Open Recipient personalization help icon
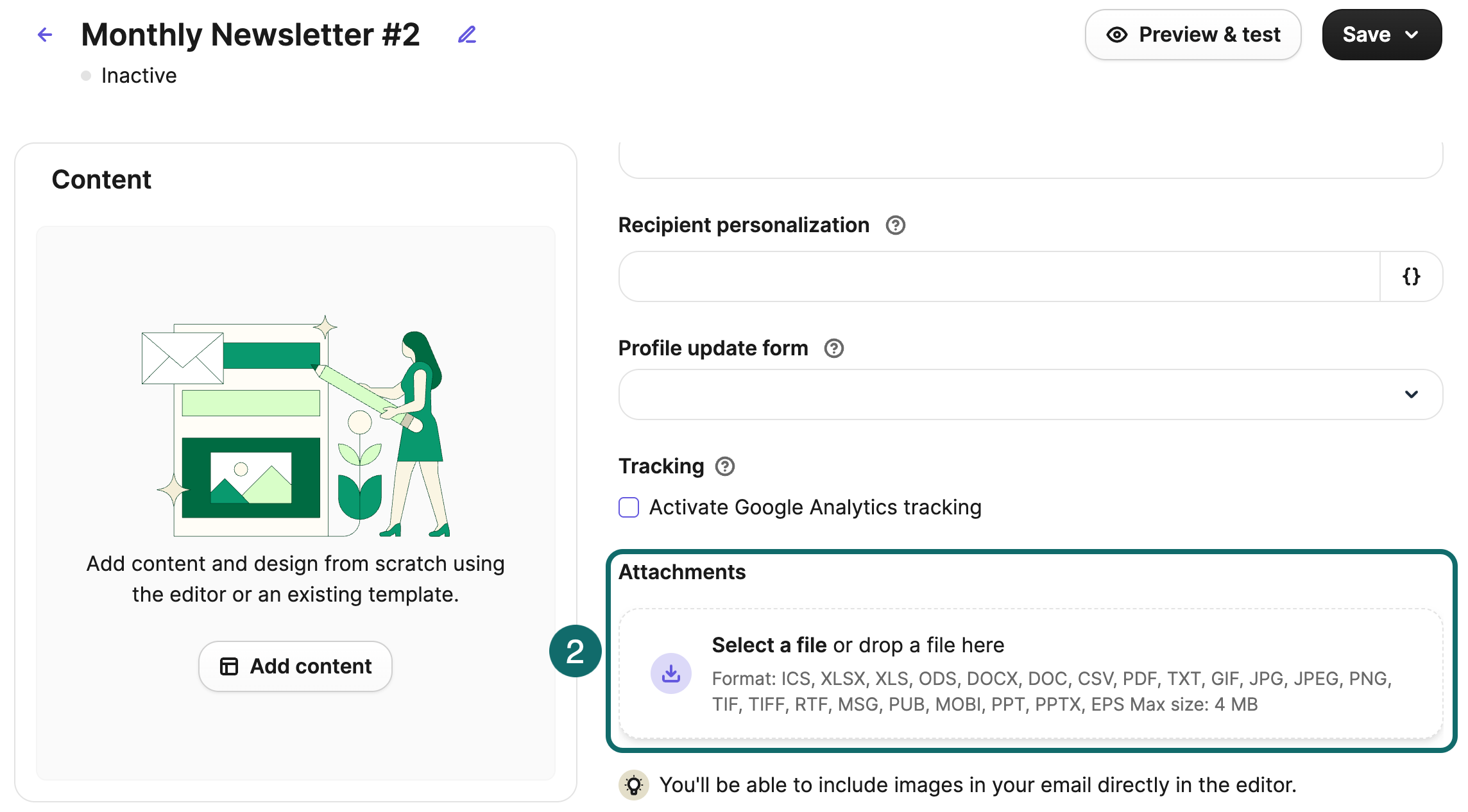The image size is (1468, 812). pos(895,225)
